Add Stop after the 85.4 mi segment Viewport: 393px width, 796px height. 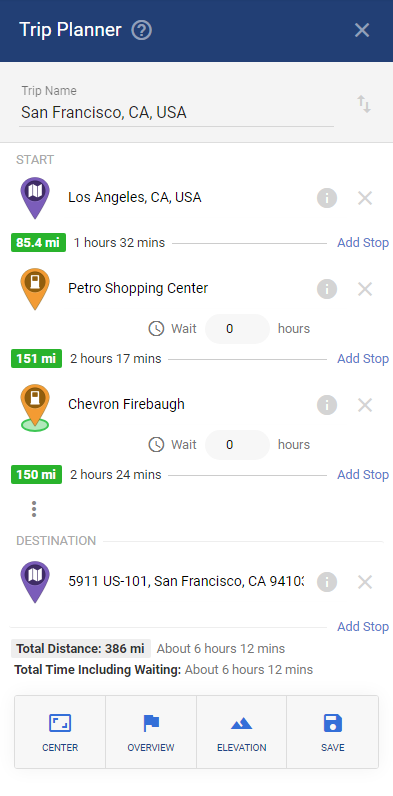click(363, 243)
